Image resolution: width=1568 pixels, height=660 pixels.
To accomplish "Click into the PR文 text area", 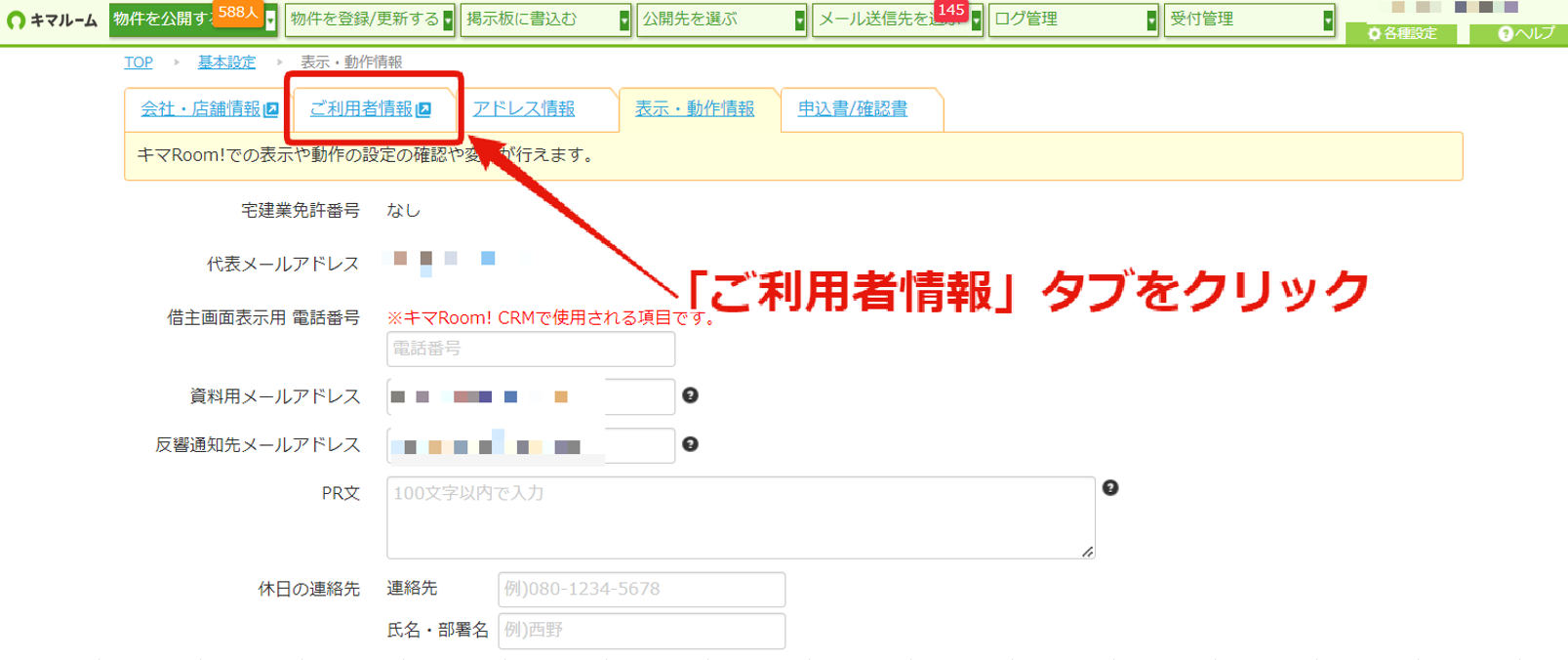I will [x=741, y=517].
